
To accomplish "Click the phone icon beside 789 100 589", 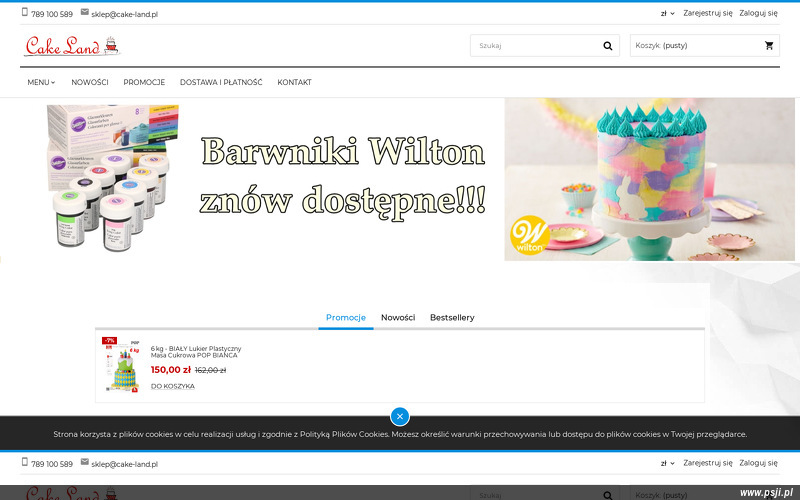I will pos(24,12).
